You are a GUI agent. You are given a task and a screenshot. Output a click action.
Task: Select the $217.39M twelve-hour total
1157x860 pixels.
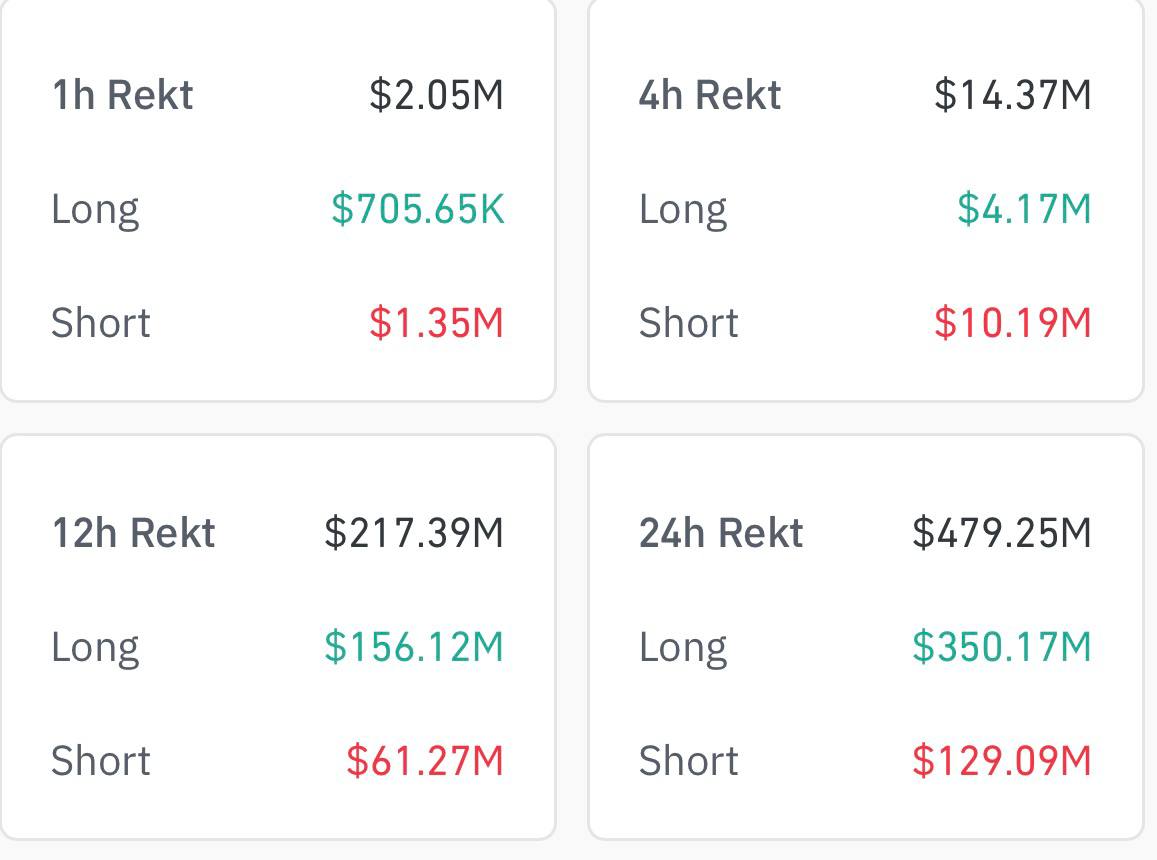(414, 533)
